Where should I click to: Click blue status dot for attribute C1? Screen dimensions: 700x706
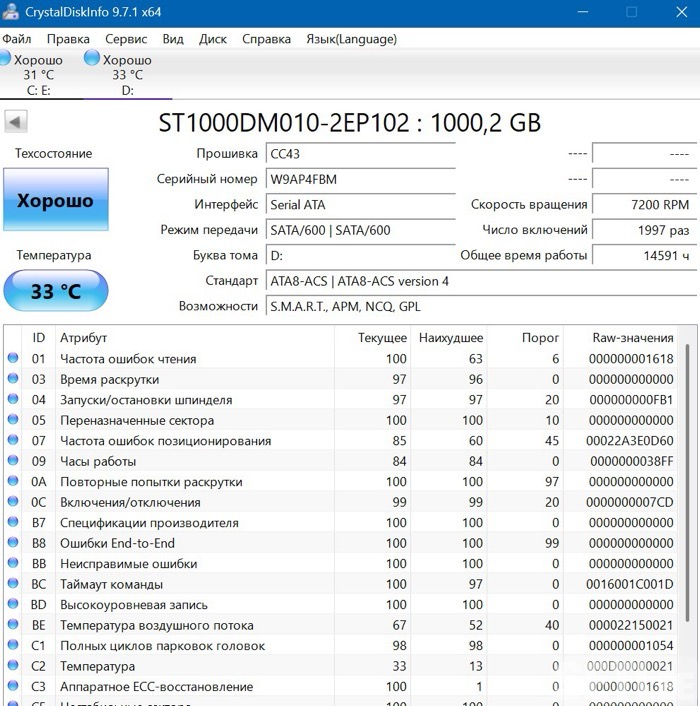click(x=13, y=645)
